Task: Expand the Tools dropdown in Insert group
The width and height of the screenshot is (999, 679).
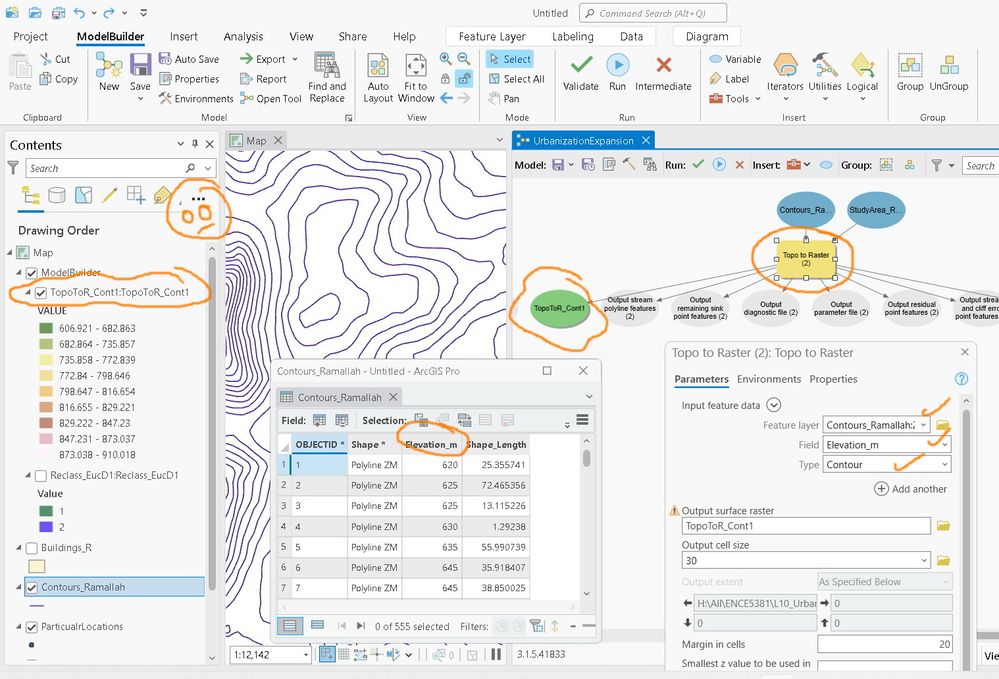Action: (x=758, y=99)
